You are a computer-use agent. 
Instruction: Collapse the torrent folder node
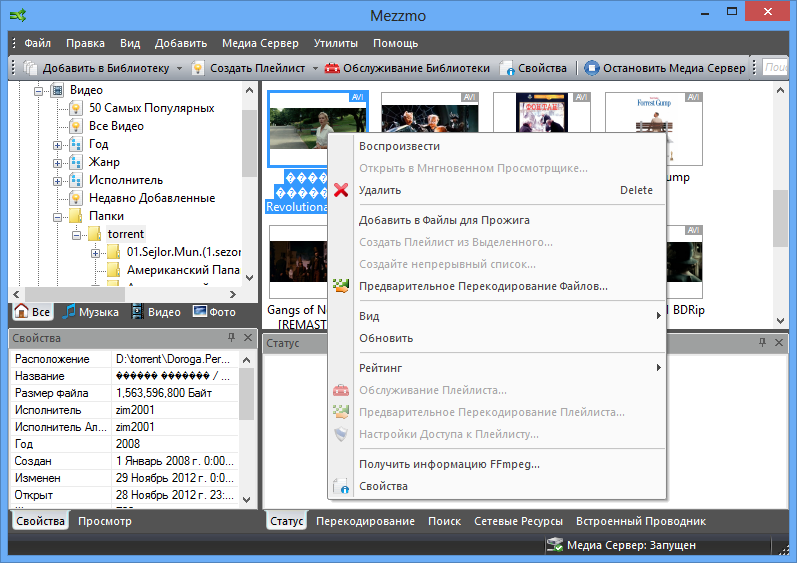77,234
